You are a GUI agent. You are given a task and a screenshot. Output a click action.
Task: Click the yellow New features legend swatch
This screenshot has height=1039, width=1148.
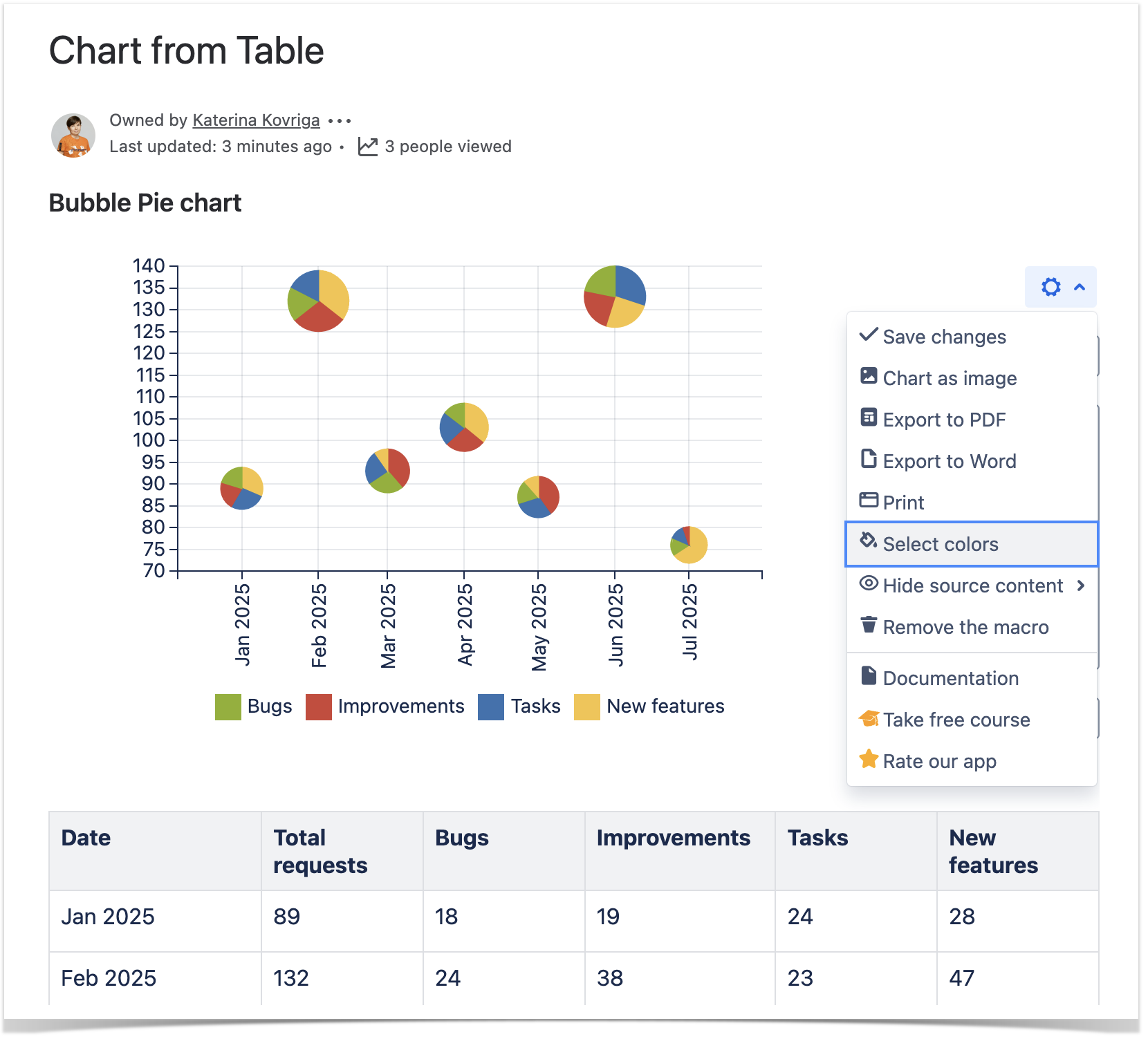coord(586,706)
